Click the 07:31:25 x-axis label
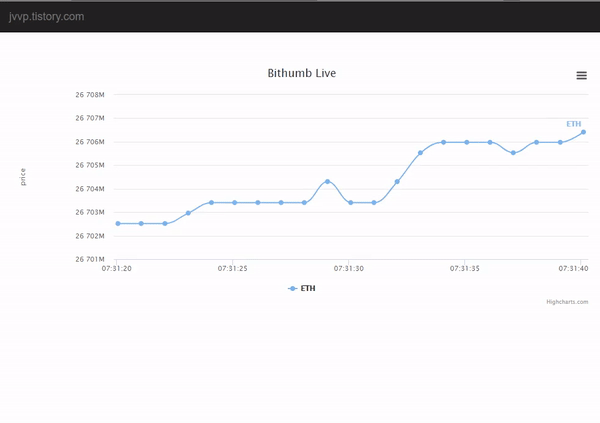Screen dimensions: 600x423 coord(233,268)
